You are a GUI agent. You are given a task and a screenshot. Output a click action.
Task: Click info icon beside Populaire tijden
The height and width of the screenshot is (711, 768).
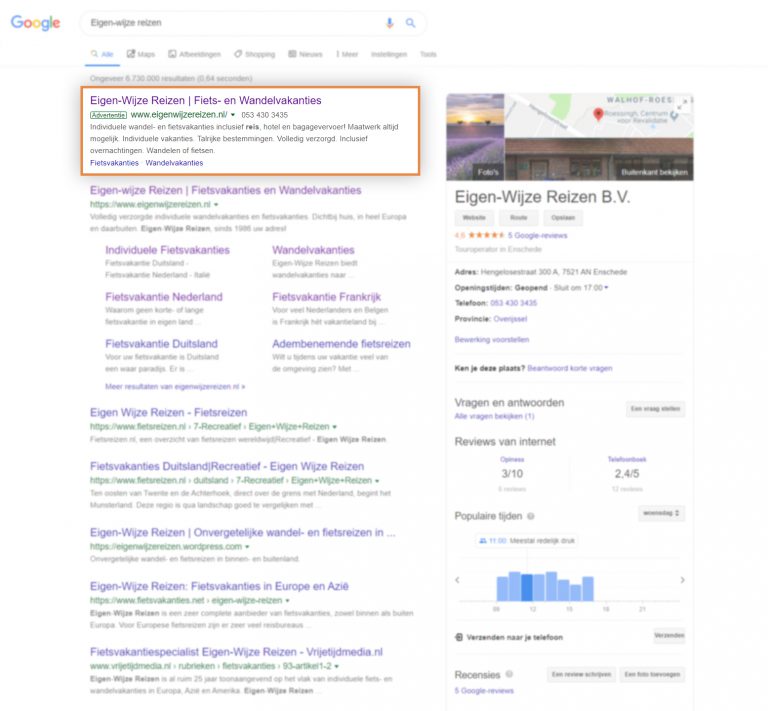(x=531, y=516)
